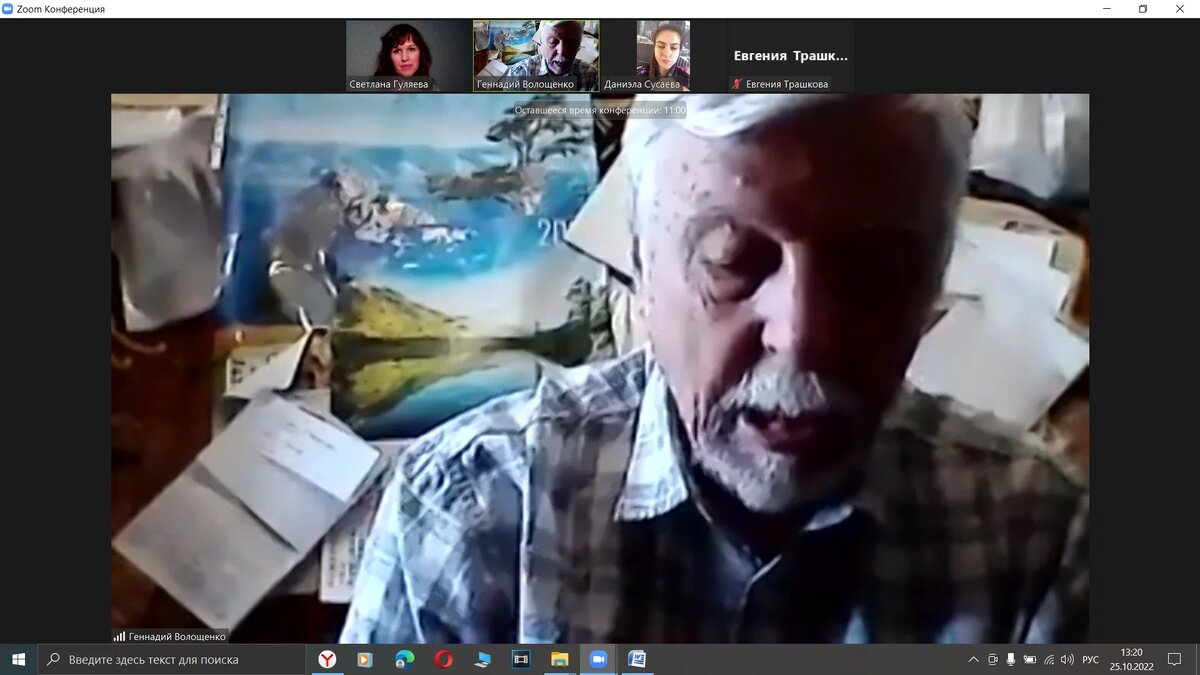Click the remaining conference time banner
1200x675 pixels.
pyautogui.click(x=600, y=110)
